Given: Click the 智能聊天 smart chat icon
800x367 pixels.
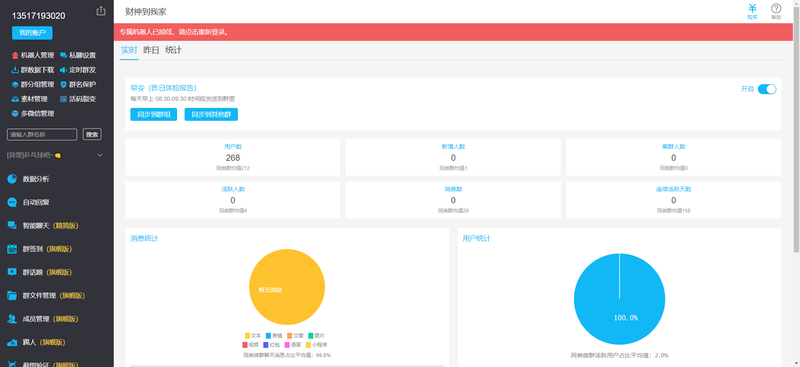Looking at the screenshot, I should (x=12, y=226).
